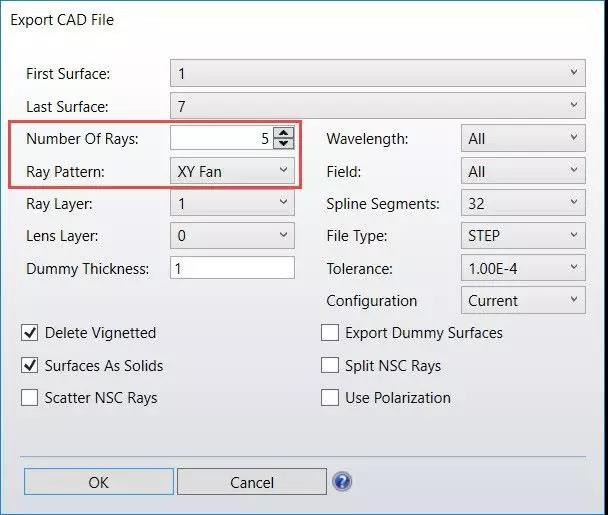
Task: Decrease Number Of Rays with down arrow
Action: [x=283, y=143]
